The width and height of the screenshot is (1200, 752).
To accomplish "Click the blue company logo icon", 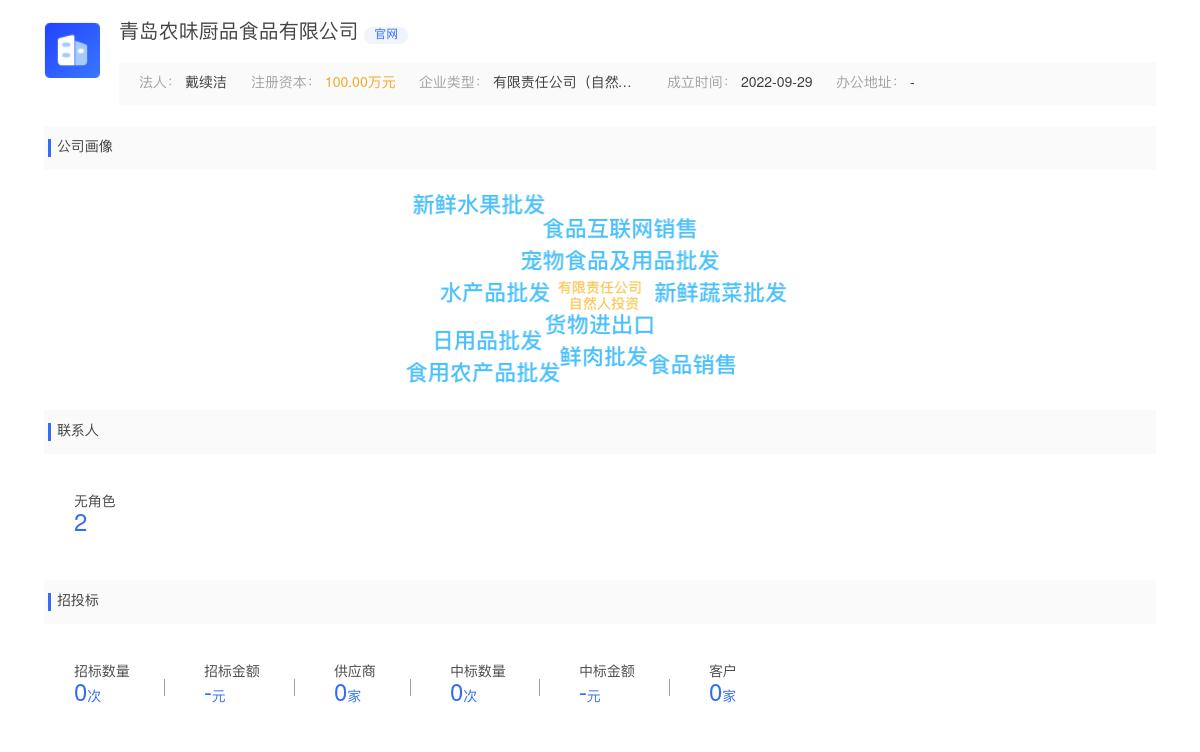I will pyautogui.click(x=72, y=50).
